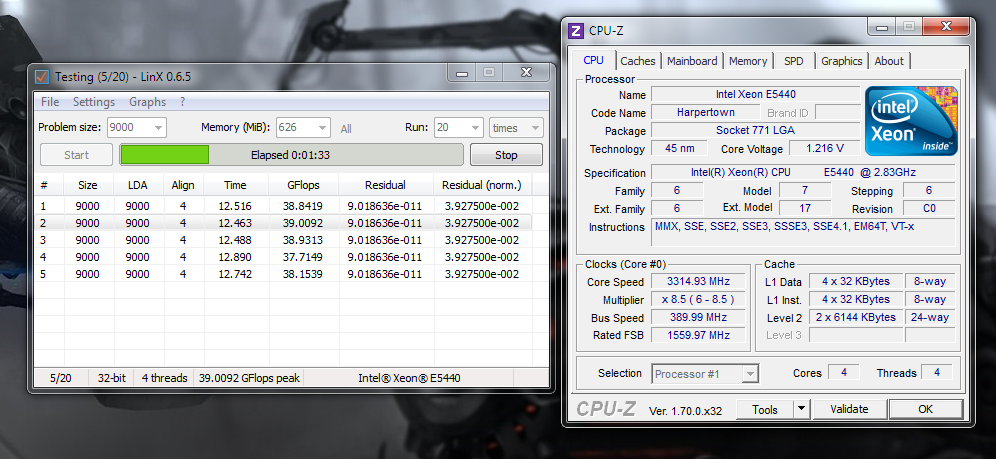Select result row with 38.1539 GFlops

[283, 274]
